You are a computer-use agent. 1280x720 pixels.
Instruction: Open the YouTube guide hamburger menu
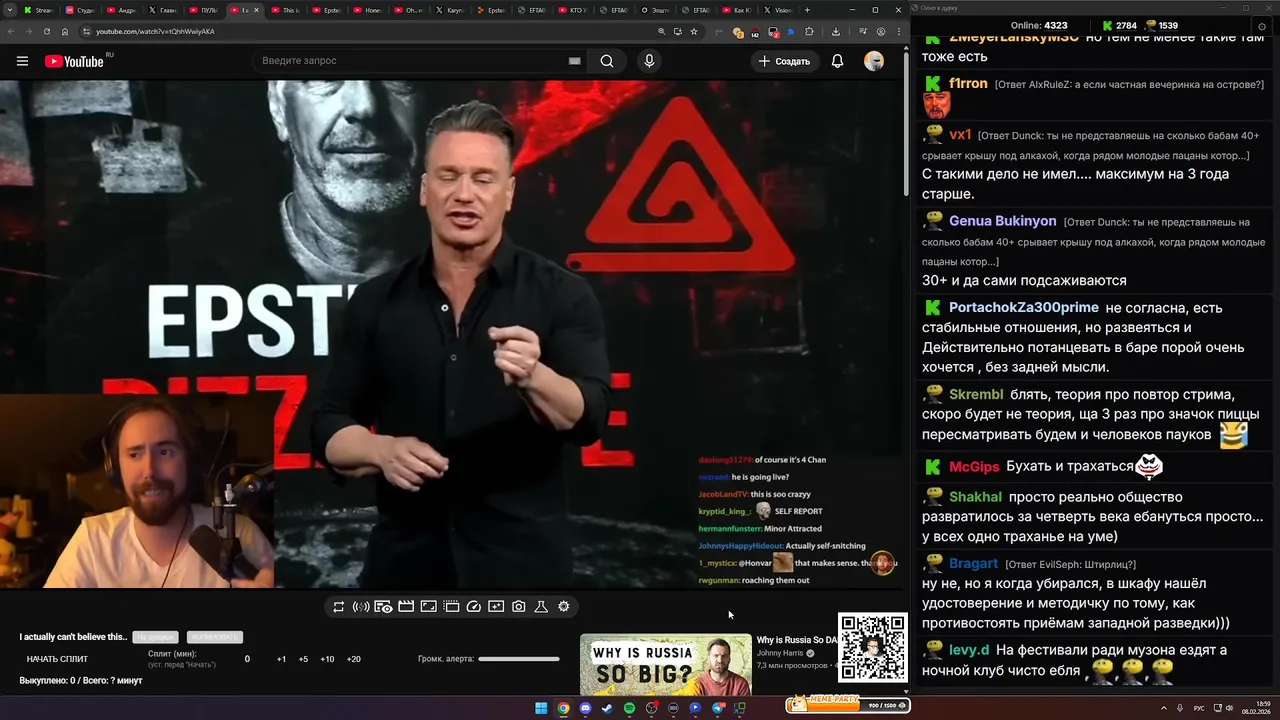click(x=22, y=61)
